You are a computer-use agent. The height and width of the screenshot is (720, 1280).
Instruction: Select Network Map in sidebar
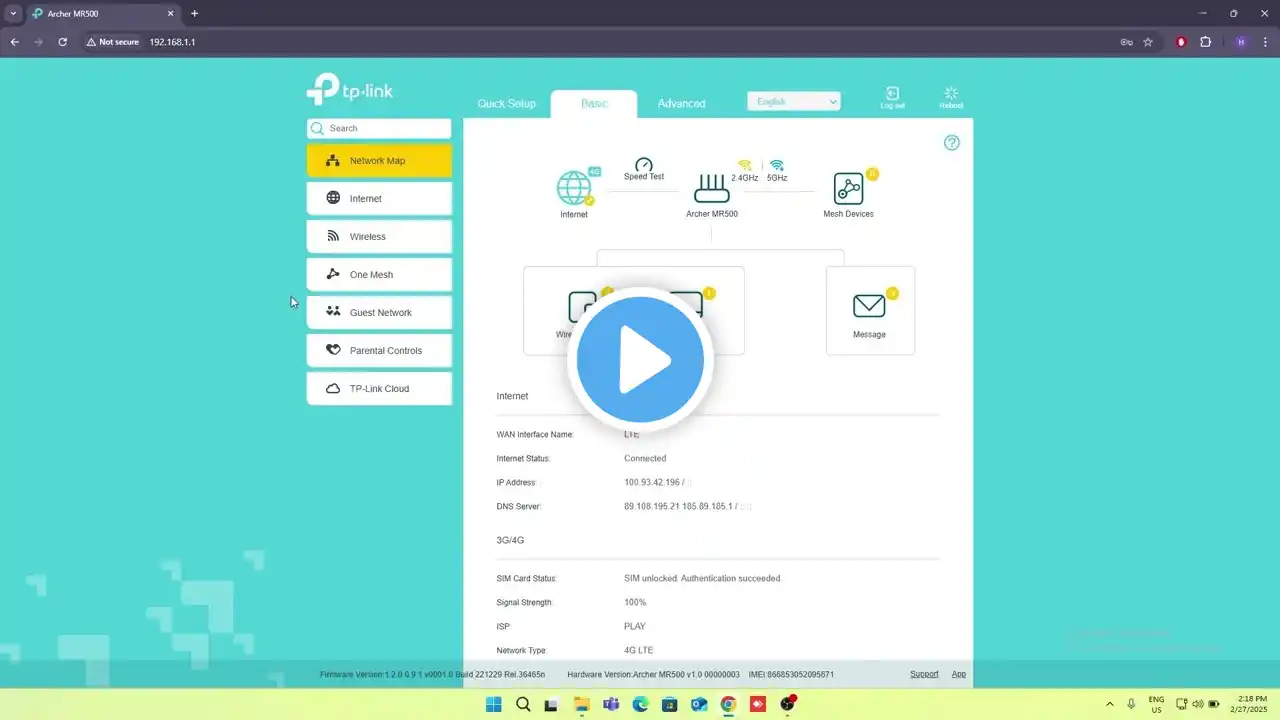tap(379, 161)
